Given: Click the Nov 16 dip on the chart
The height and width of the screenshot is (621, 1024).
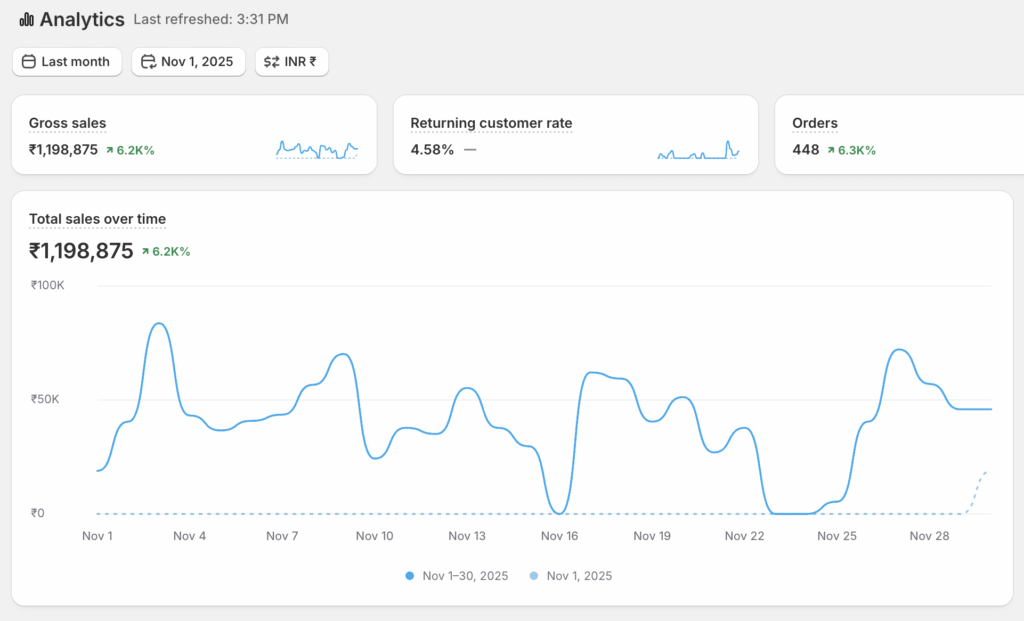Looking at the screenshot, I should tap(560, 512).
